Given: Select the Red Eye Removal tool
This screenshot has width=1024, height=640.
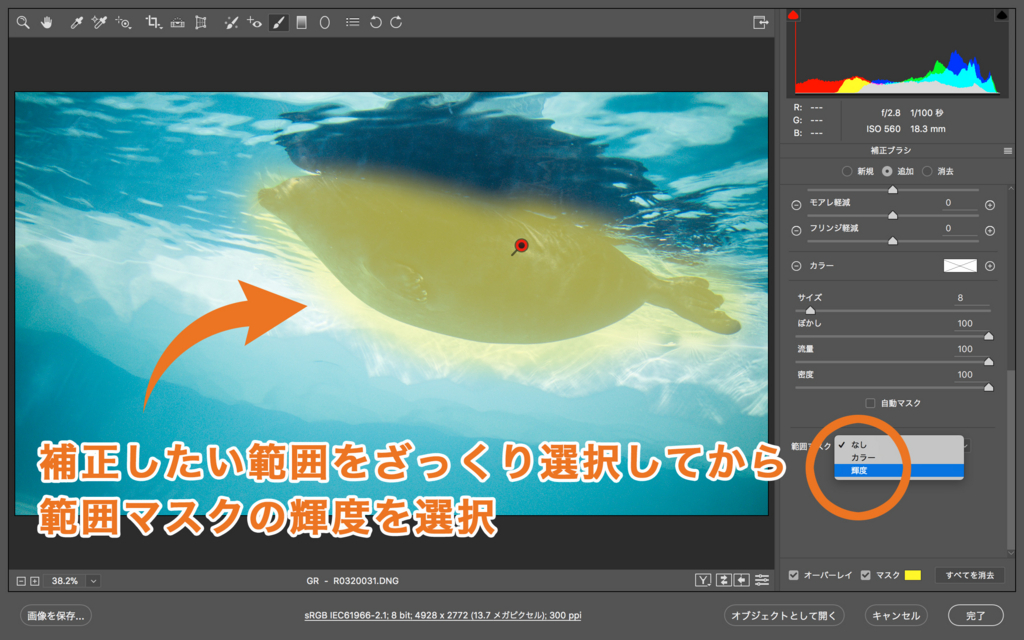Looking at the screenshot, I should click(254, 22).
